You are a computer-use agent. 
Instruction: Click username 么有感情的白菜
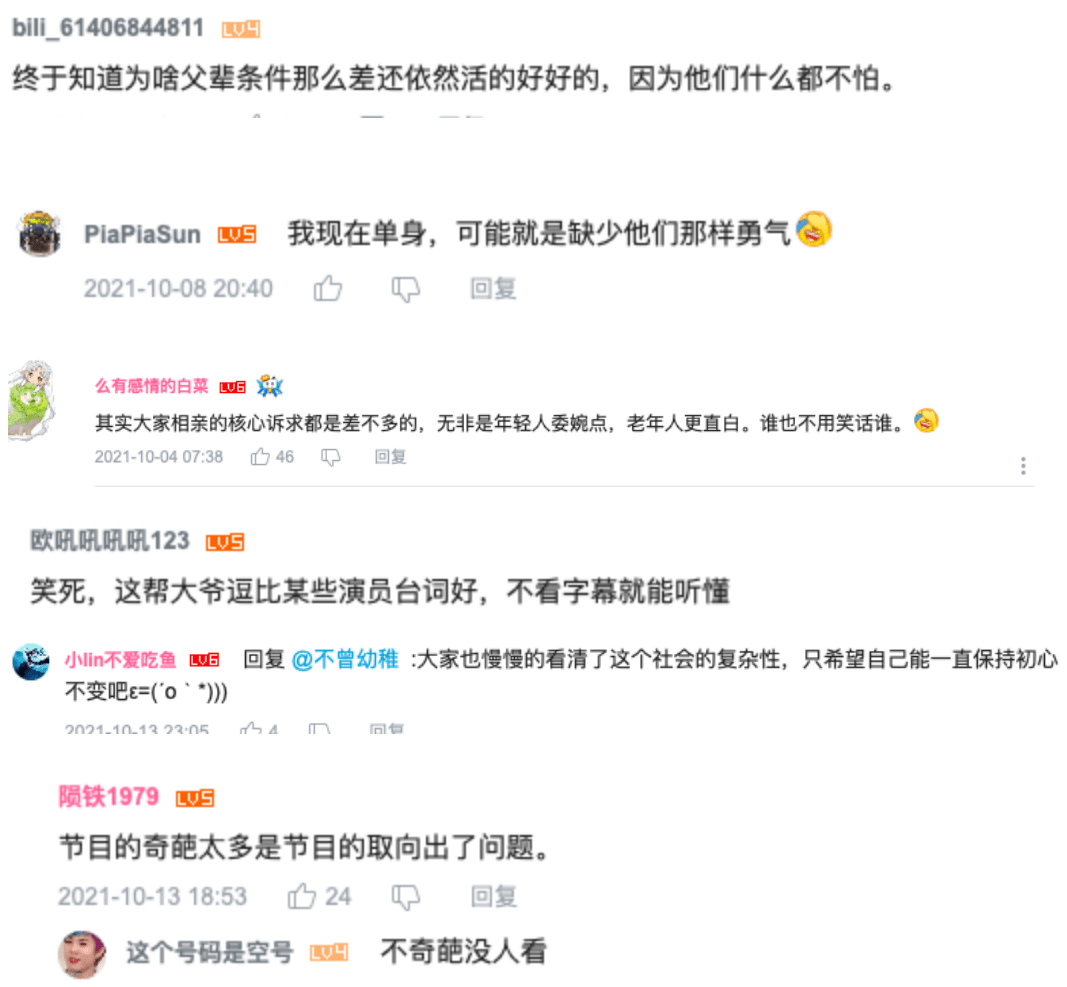152,386
